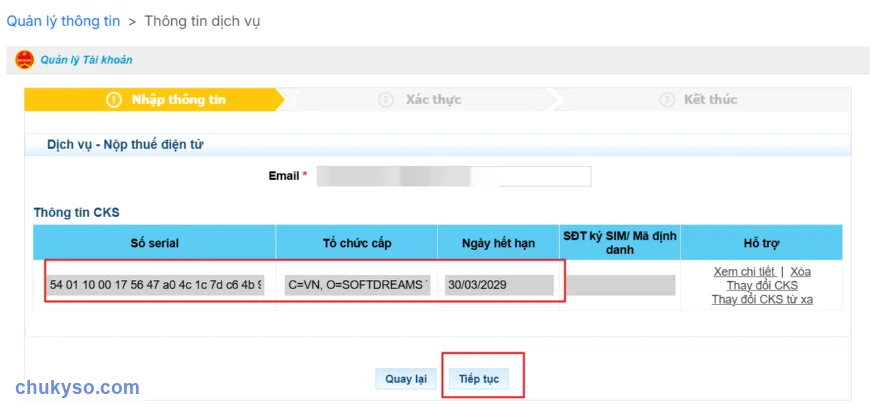Click the Thay đổi CKS link
The image size is (870, 409).
pos(762,286)
